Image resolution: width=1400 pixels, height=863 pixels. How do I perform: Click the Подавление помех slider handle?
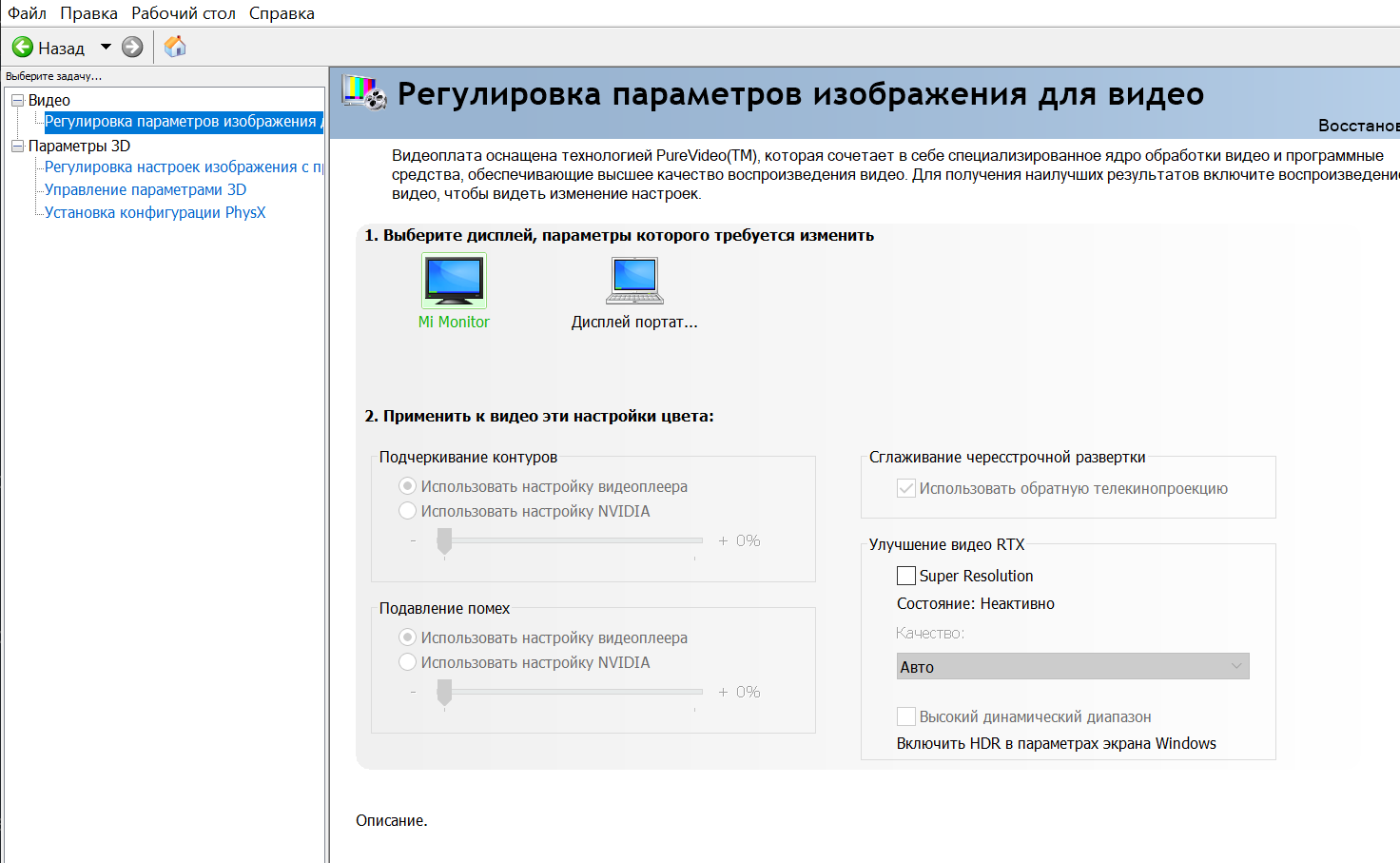click(x=444, y=693)
